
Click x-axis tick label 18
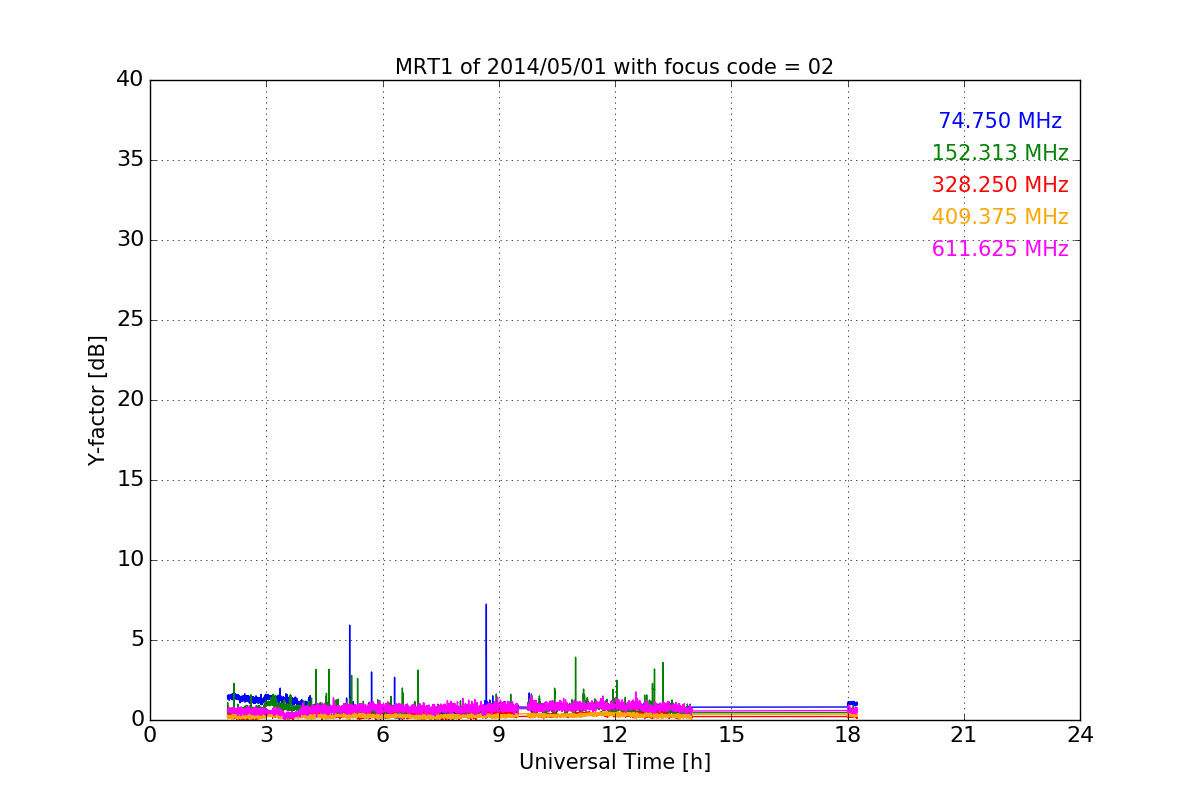847,735
